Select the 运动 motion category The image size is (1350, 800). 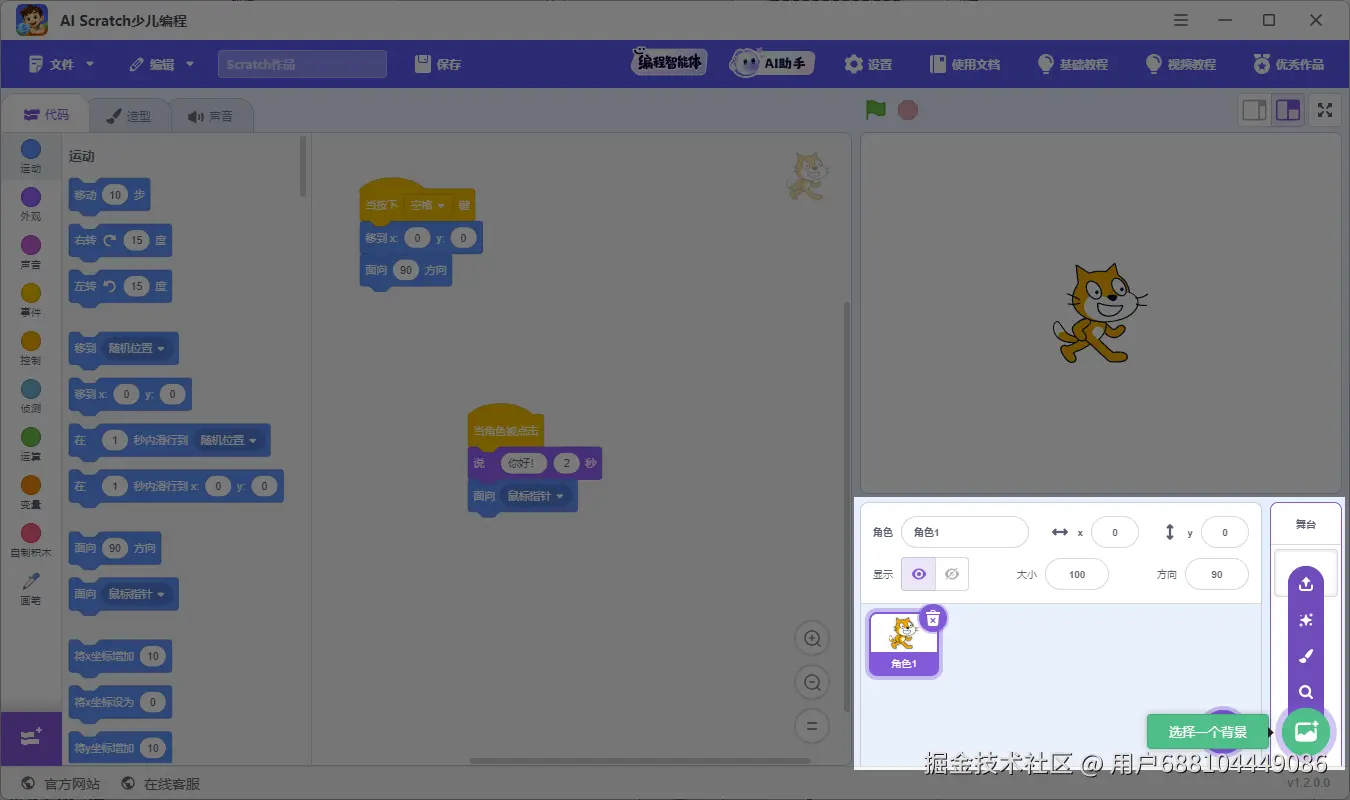pyautogui.click(x=31, y=156)
